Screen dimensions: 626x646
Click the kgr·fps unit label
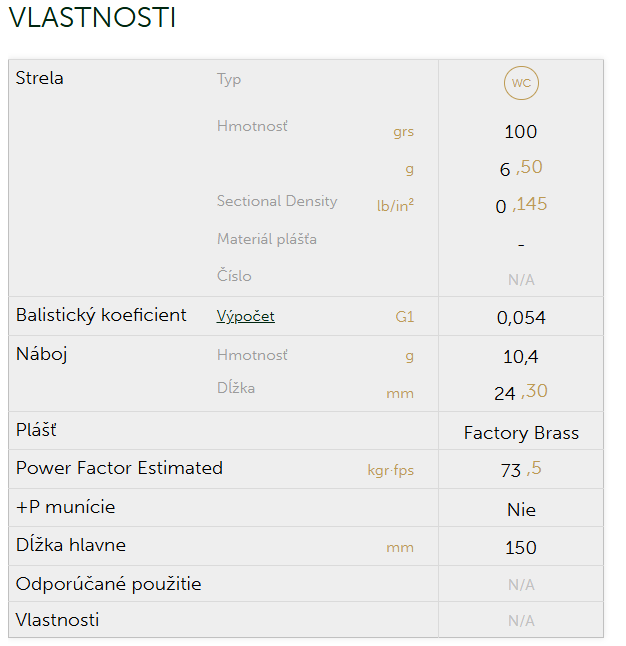(390, 470)
